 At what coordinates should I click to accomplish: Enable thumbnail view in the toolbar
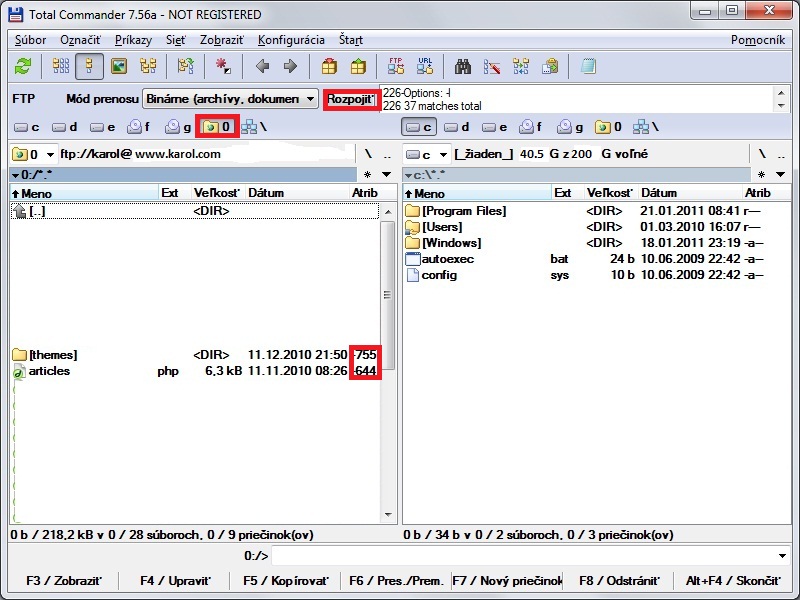tap(119, 66)
